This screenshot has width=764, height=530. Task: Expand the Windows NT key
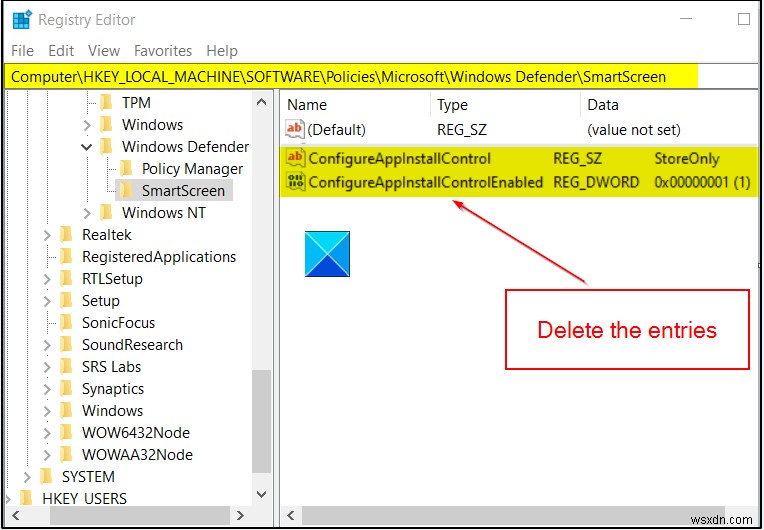pyautogui.click(x=87, y=213)
